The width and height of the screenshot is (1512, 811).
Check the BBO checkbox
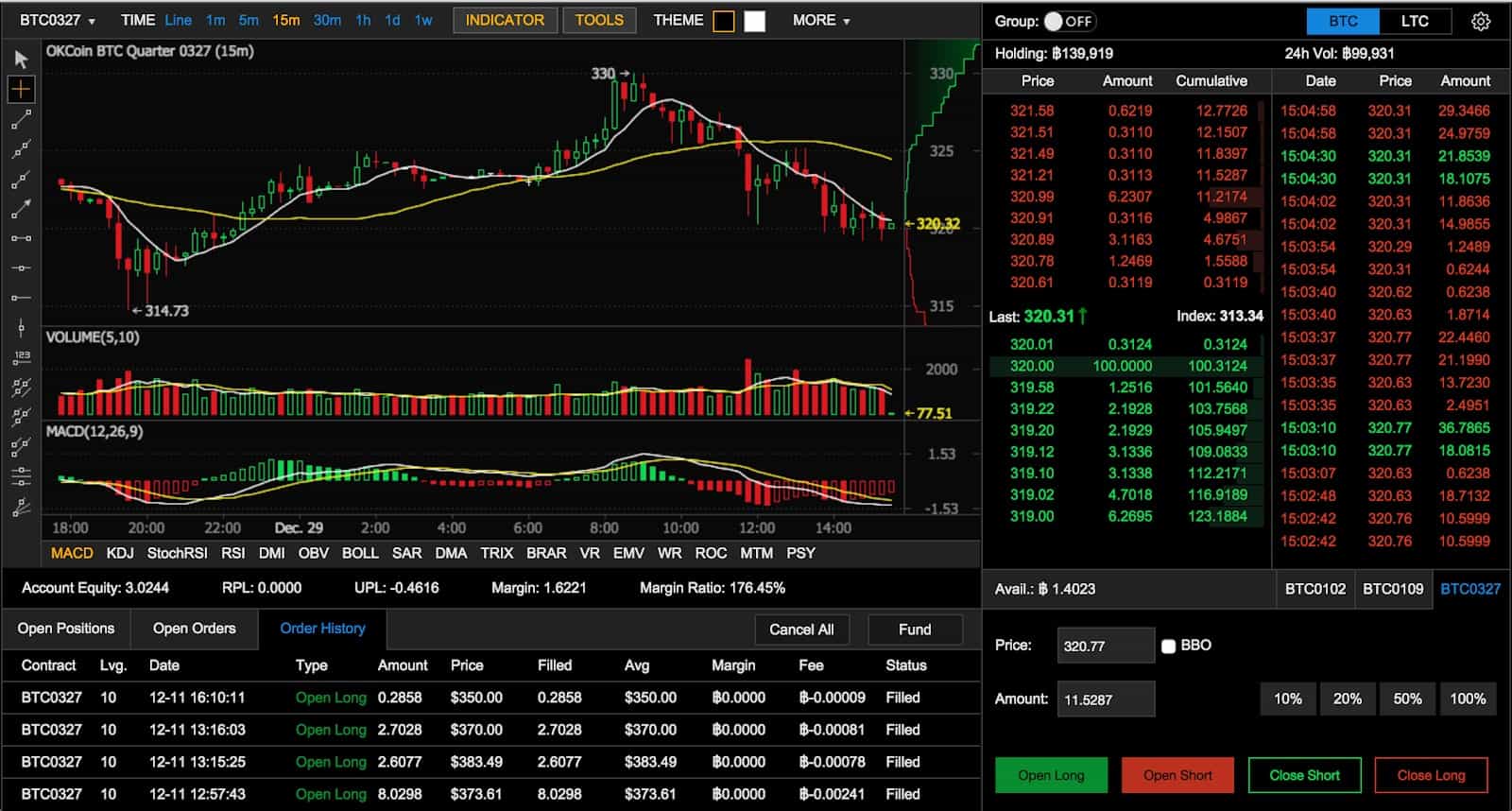tap(1168, 646)
